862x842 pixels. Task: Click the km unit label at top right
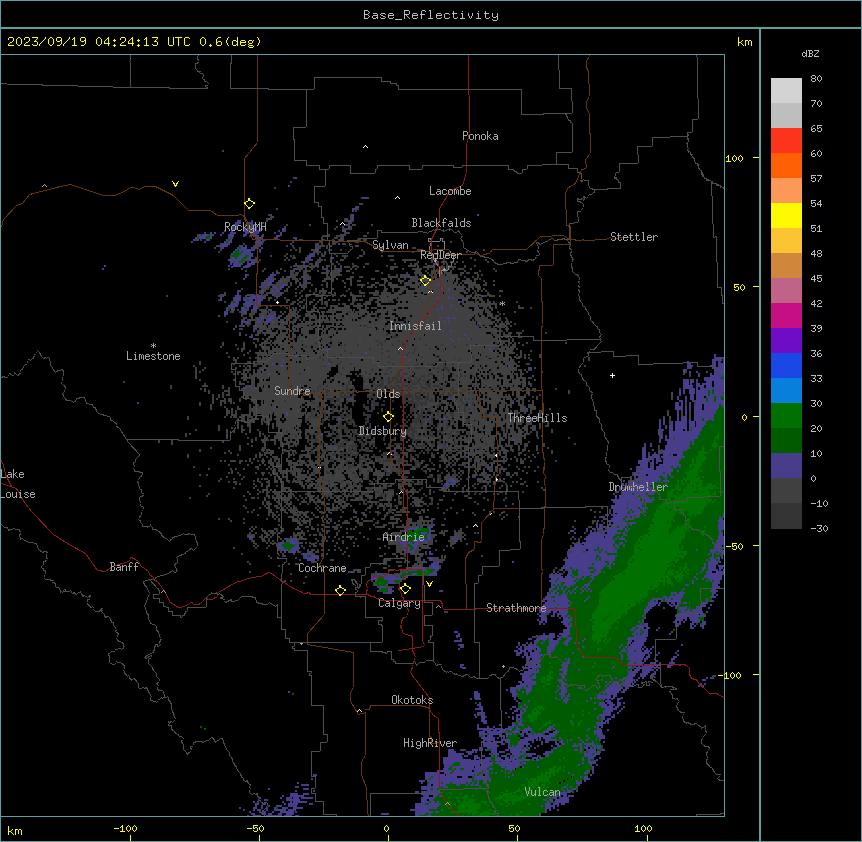(744, 42)
